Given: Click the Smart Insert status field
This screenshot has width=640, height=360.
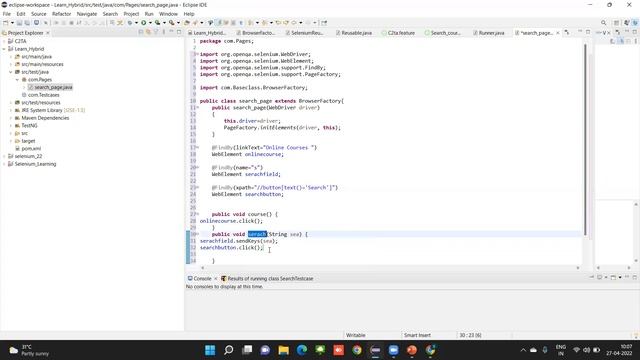Looking at the screenshot, I should point(417,335).
